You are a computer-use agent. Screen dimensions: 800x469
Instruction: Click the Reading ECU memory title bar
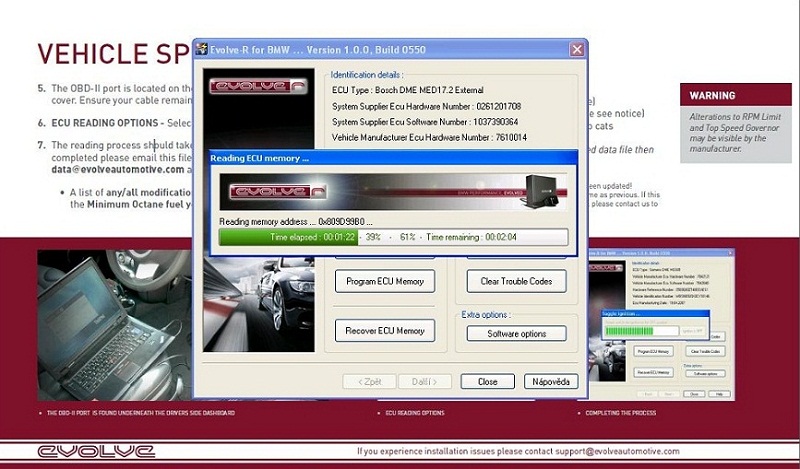[393, 158]
